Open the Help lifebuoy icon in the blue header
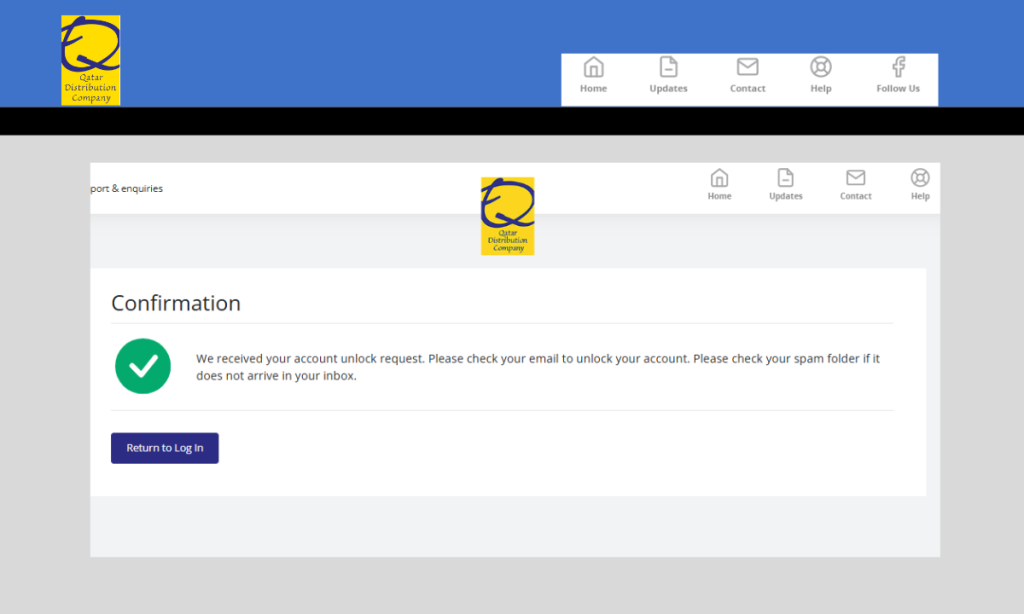Screen dimensions: 1024x614 point(821,67)
